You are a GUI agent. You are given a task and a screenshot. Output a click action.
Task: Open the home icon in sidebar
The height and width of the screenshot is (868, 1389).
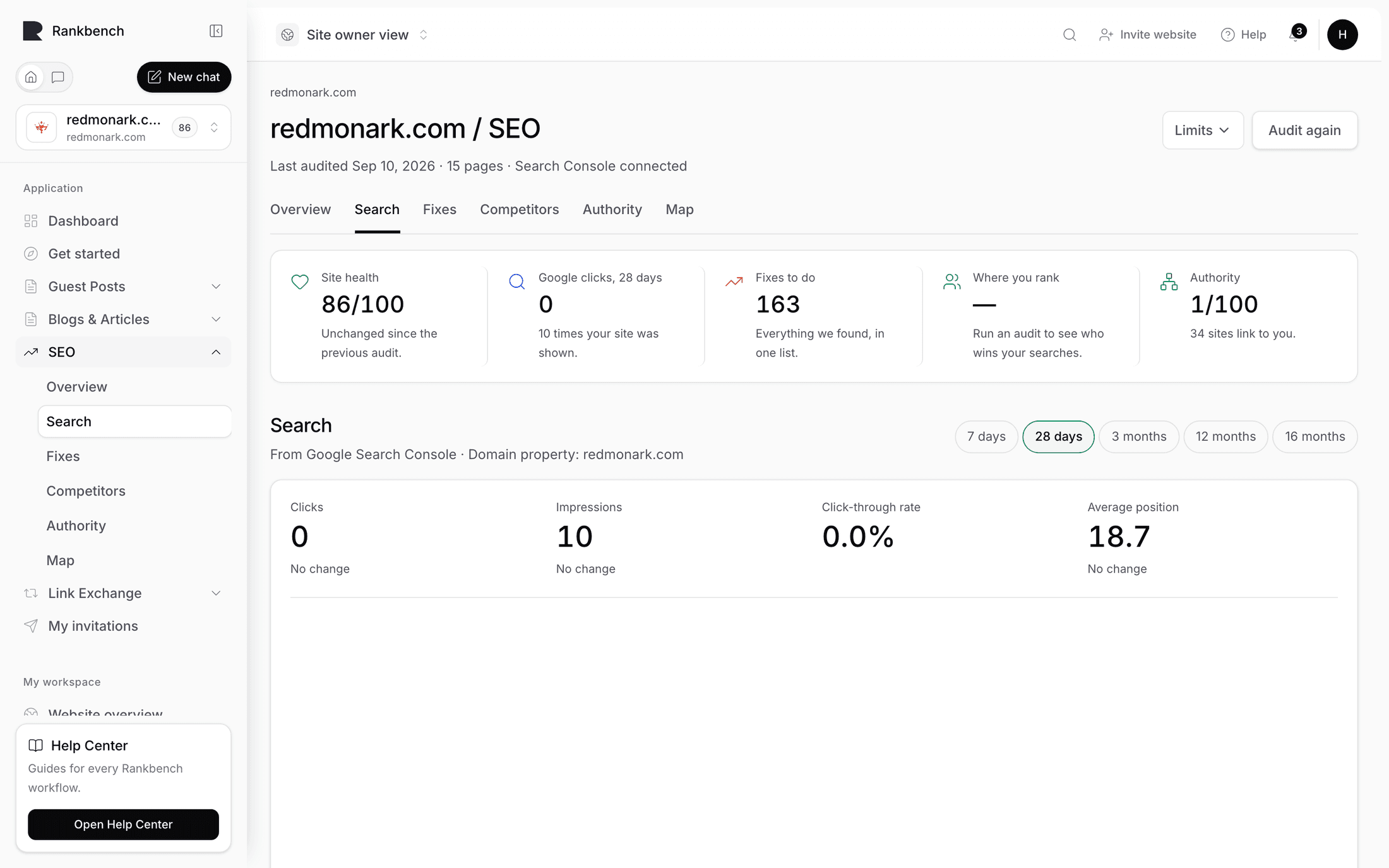pyautogui.click(x=31, y=77)
